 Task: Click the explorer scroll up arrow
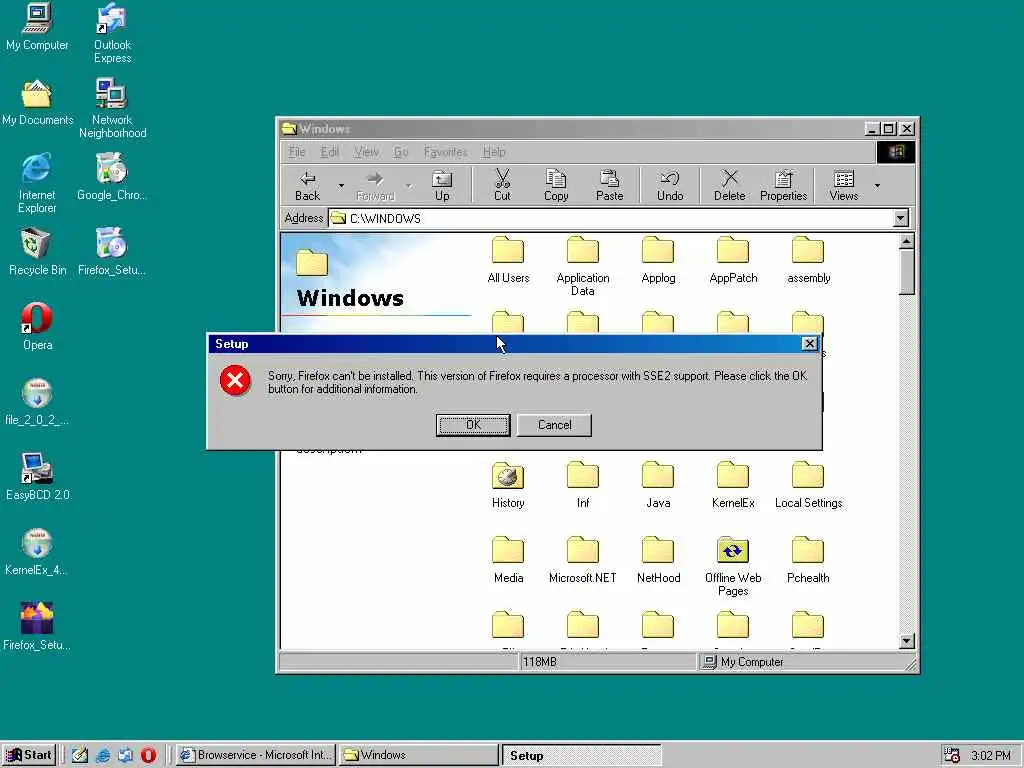(906, 242)
